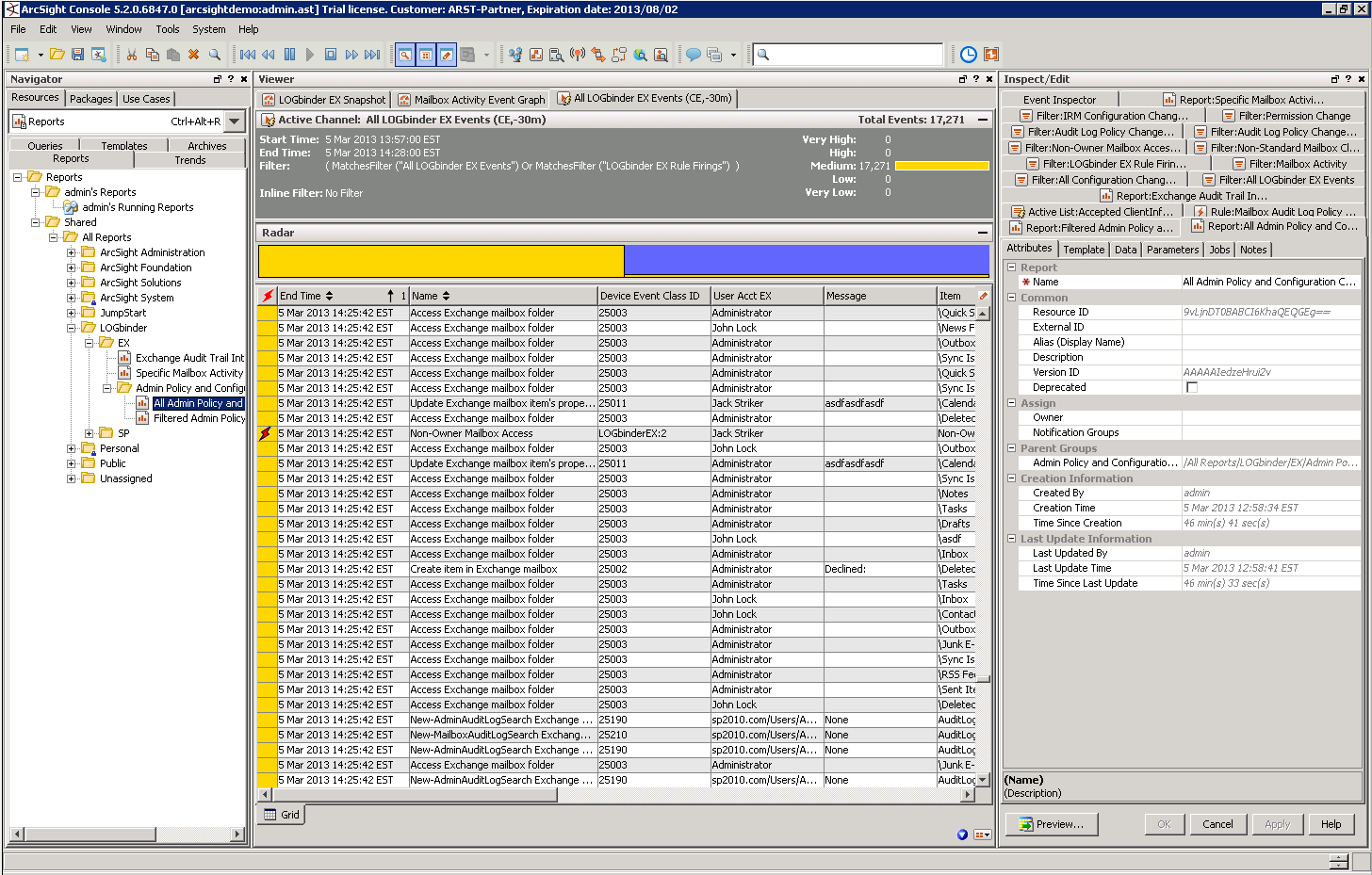Open Mailbox Activity Event Graph tab
This screenshot has width=1372, height=875.
point(472,99)
